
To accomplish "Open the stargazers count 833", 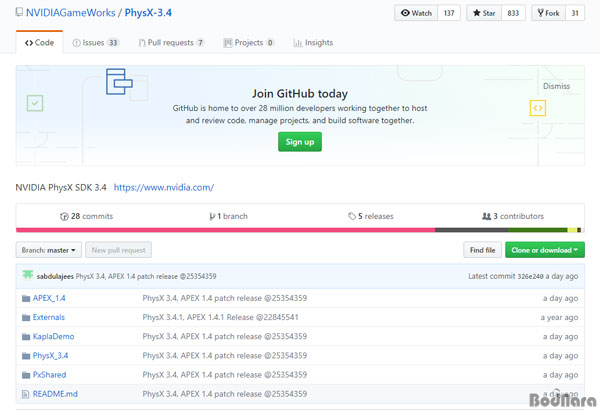I will [x=513, y=13].
